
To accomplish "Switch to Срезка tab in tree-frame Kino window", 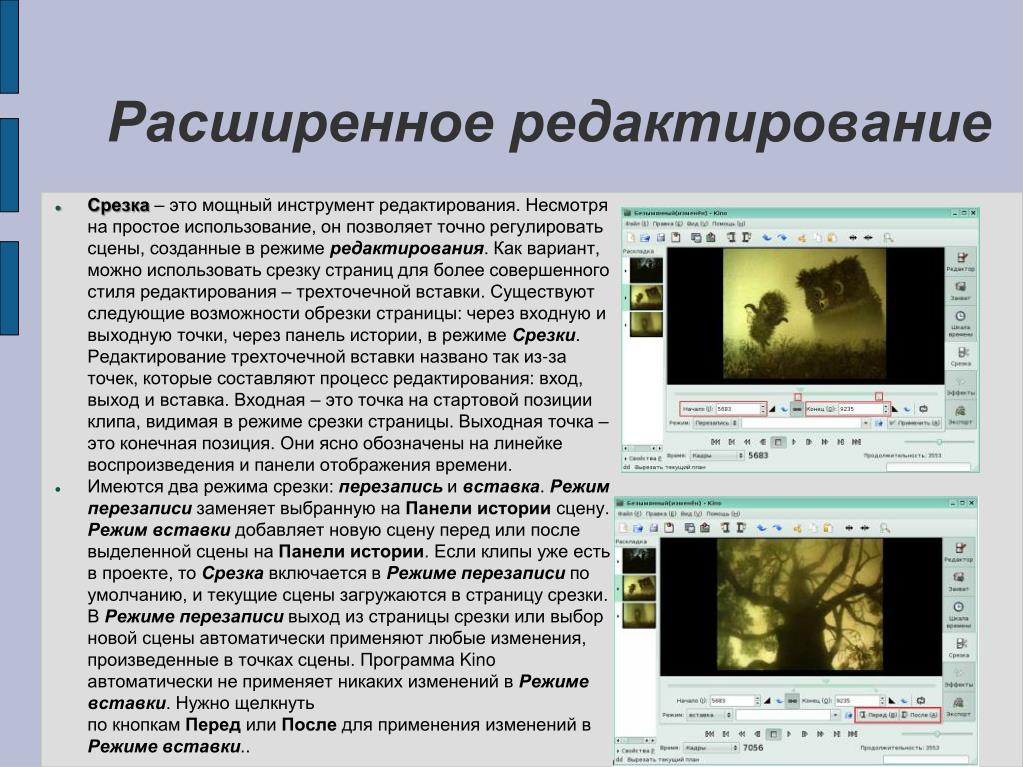I will [958, 647].
